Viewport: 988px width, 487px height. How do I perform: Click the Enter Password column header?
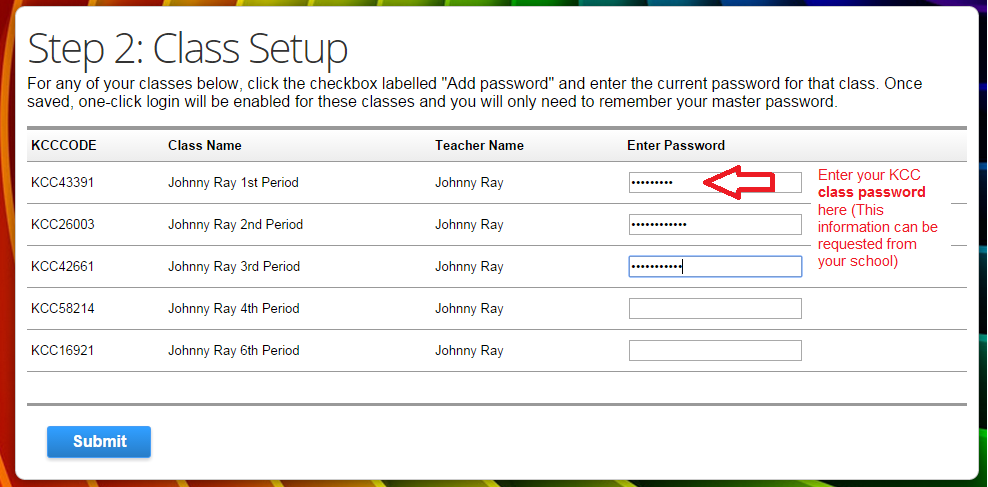[676, 146]
